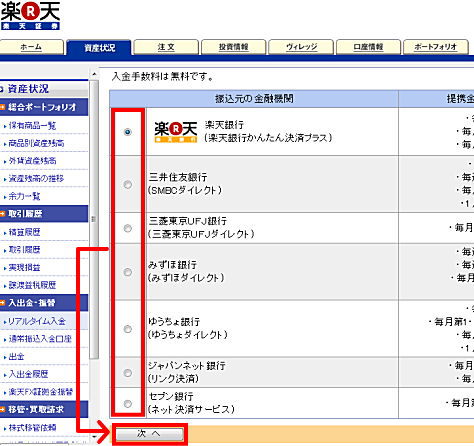The width and height of the screenshot is (474, 446).
Task: Click the 入金手数料は無料です notice text
Action: point(162,77)
